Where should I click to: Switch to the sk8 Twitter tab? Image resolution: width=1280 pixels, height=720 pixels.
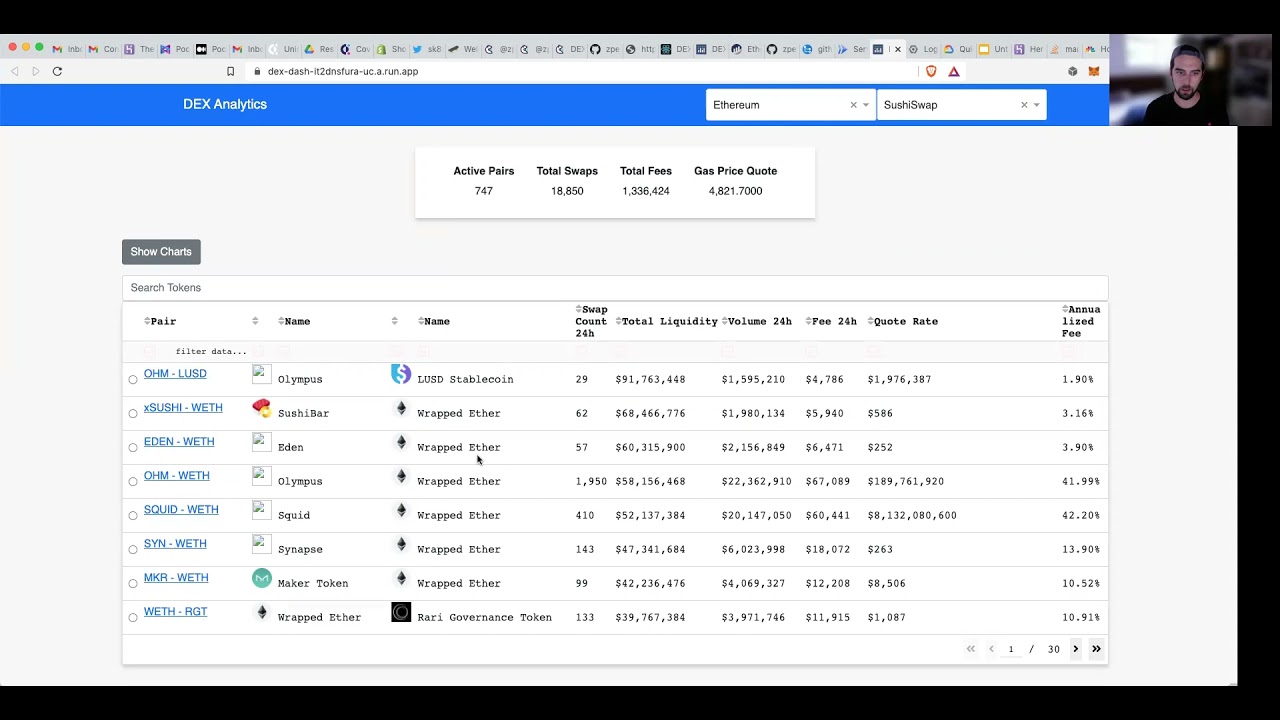coord(427,49)
